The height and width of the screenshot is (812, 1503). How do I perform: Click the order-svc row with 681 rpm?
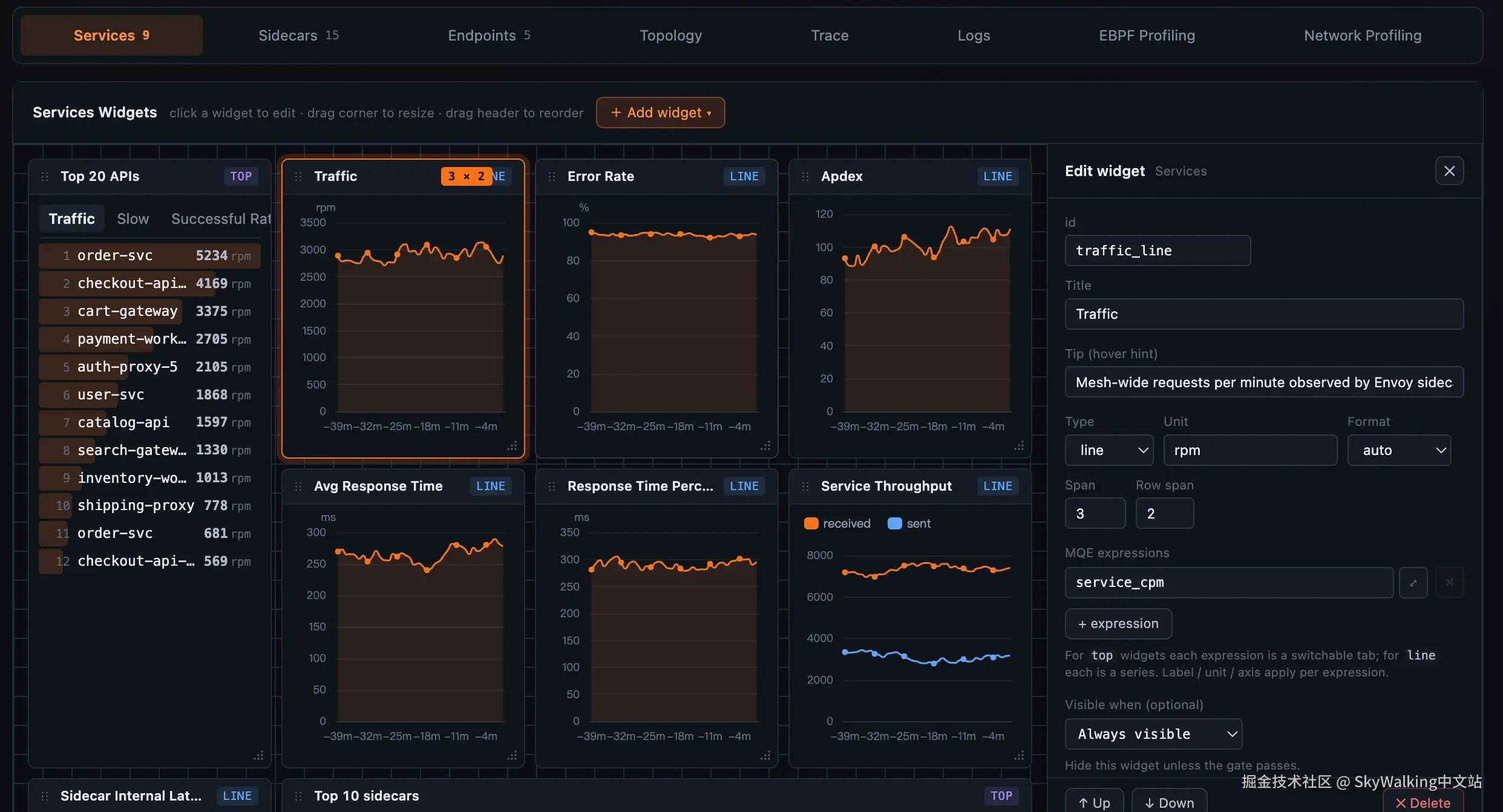click(149, 533)
